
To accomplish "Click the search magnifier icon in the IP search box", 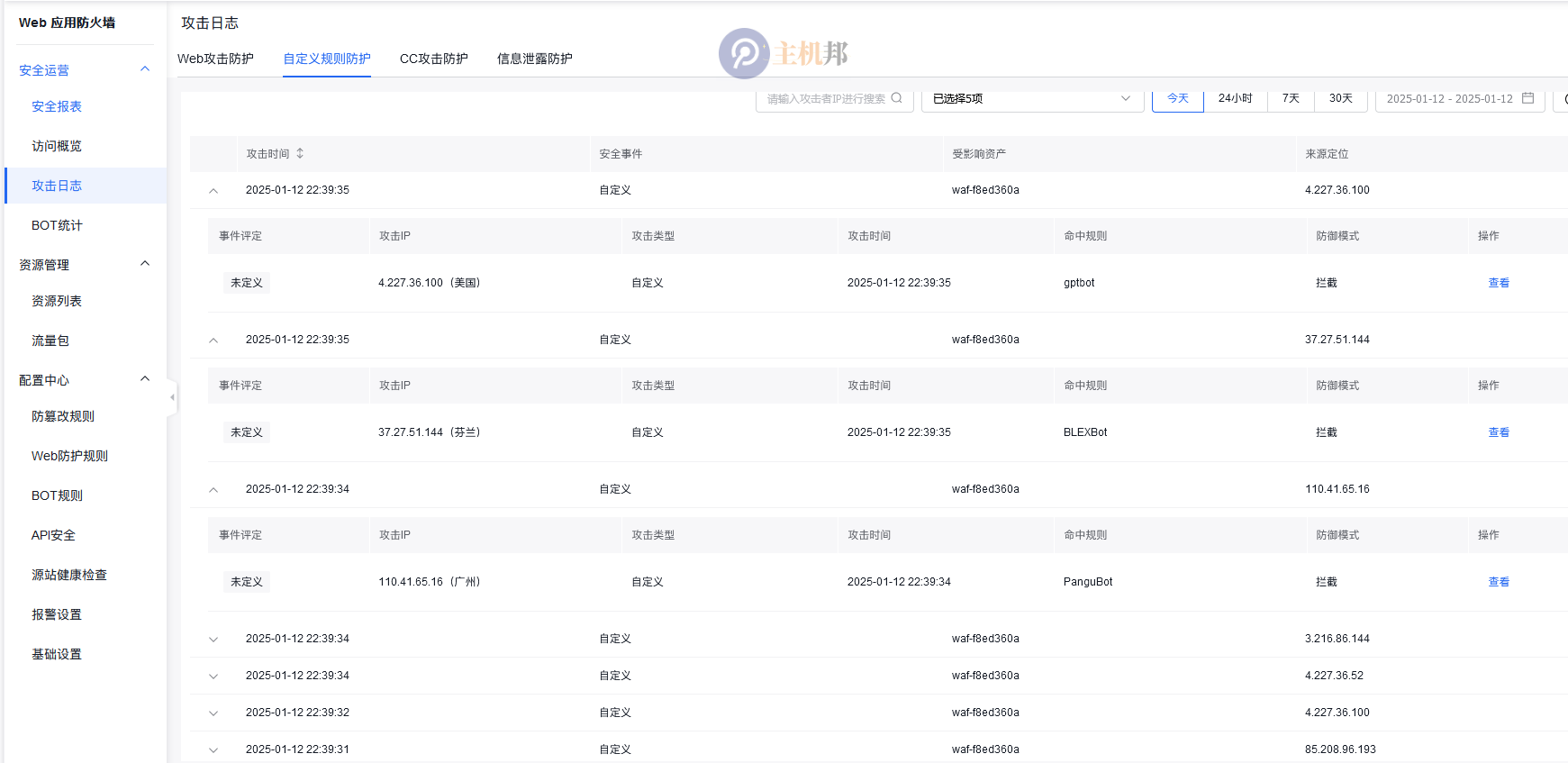I will (896, 98).
